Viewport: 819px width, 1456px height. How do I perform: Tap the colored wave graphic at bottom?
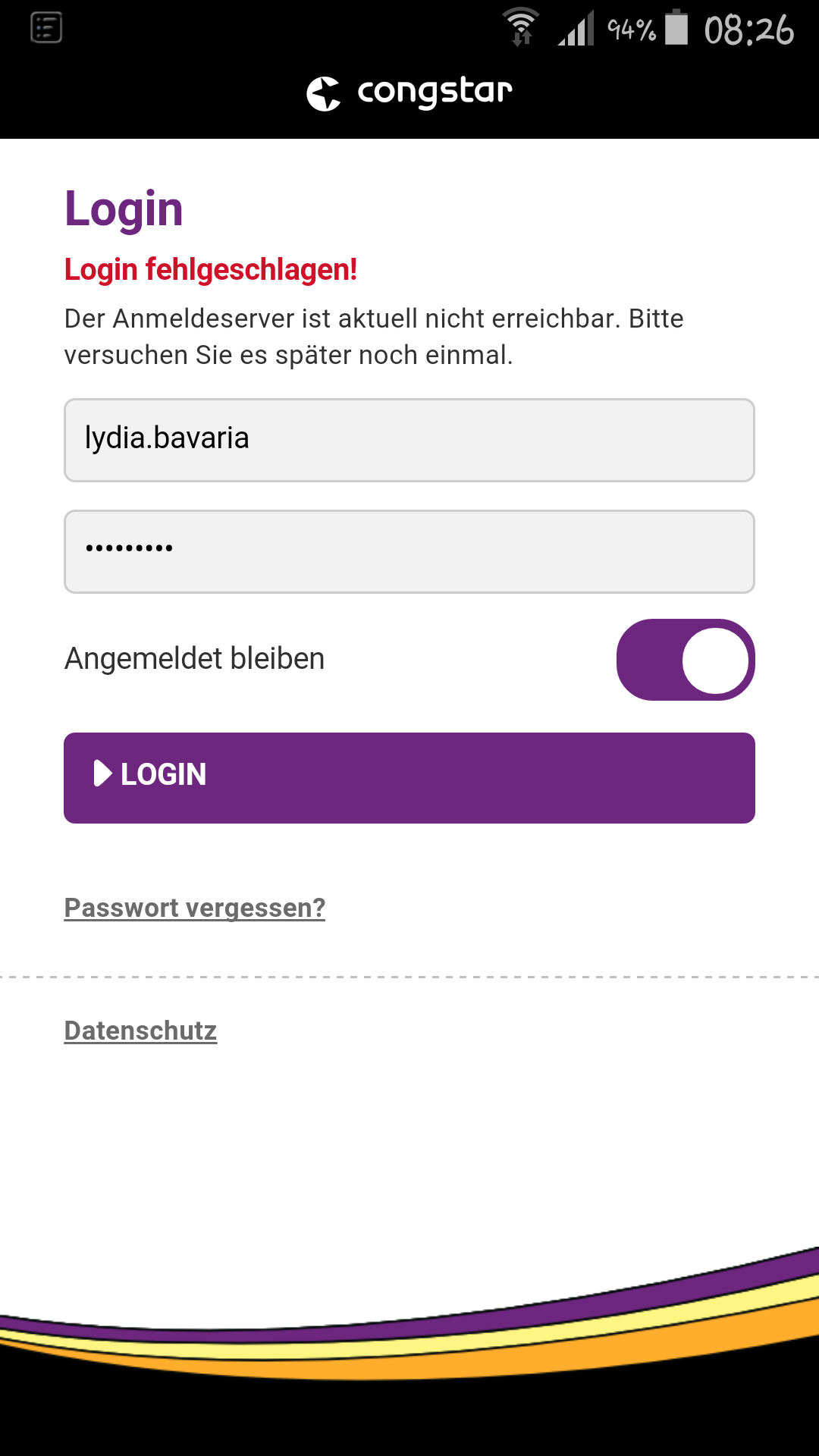click(409, 1335)
